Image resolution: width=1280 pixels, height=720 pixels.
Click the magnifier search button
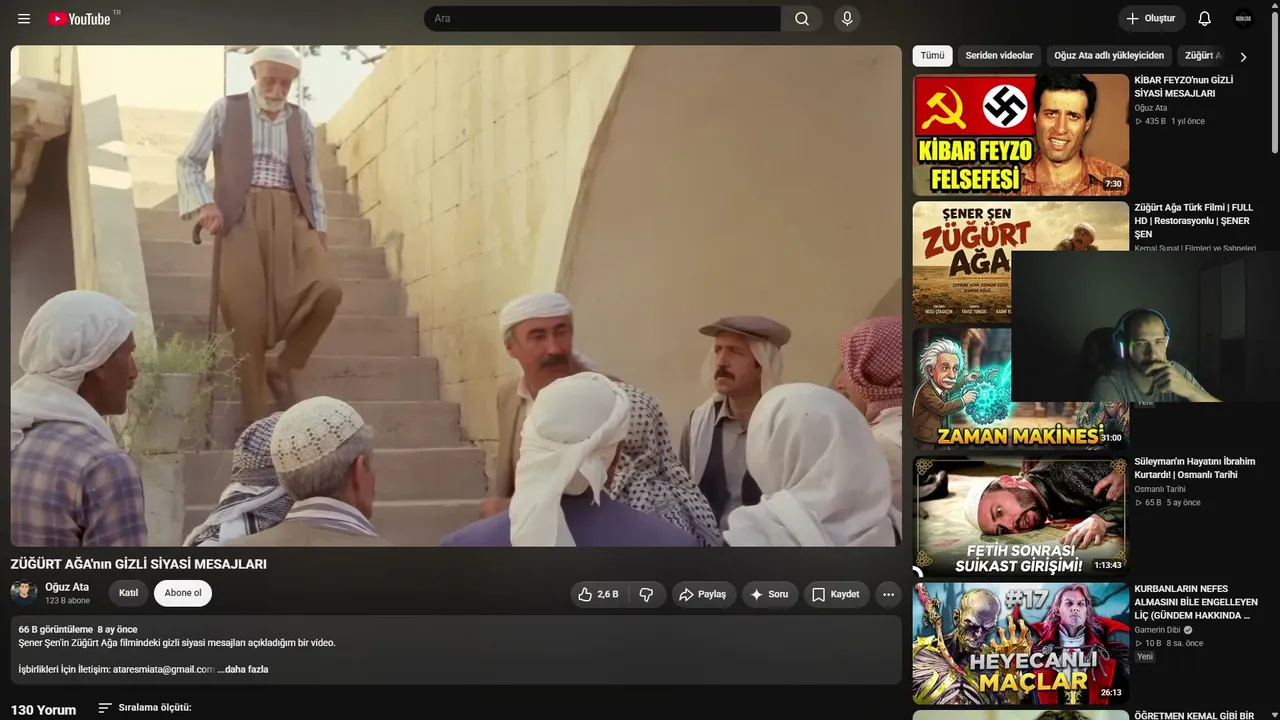tap(802, 19)
